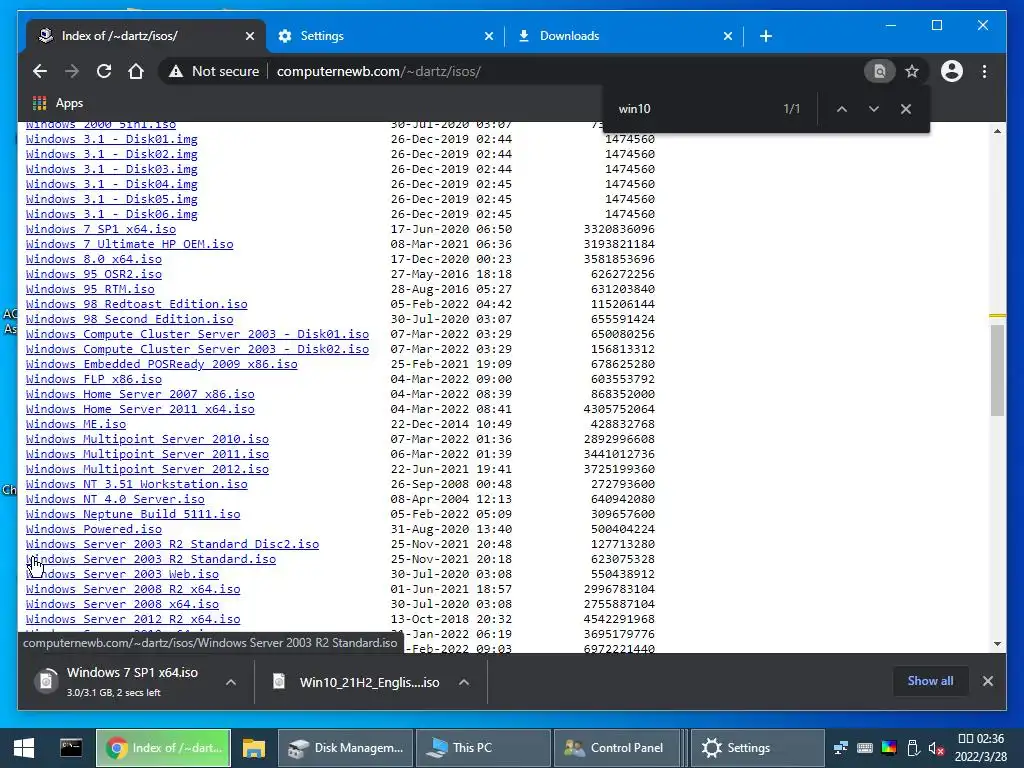
Task: Select the Index of /~dartz/isos/ tab
Action: (x=146, y=36)
